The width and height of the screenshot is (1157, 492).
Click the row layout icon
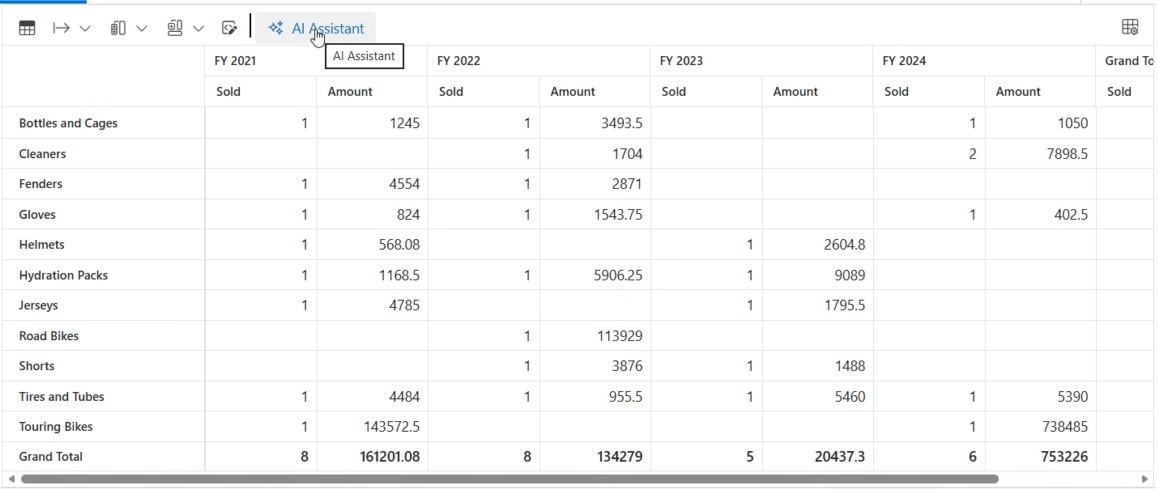(x=175, y=29)
